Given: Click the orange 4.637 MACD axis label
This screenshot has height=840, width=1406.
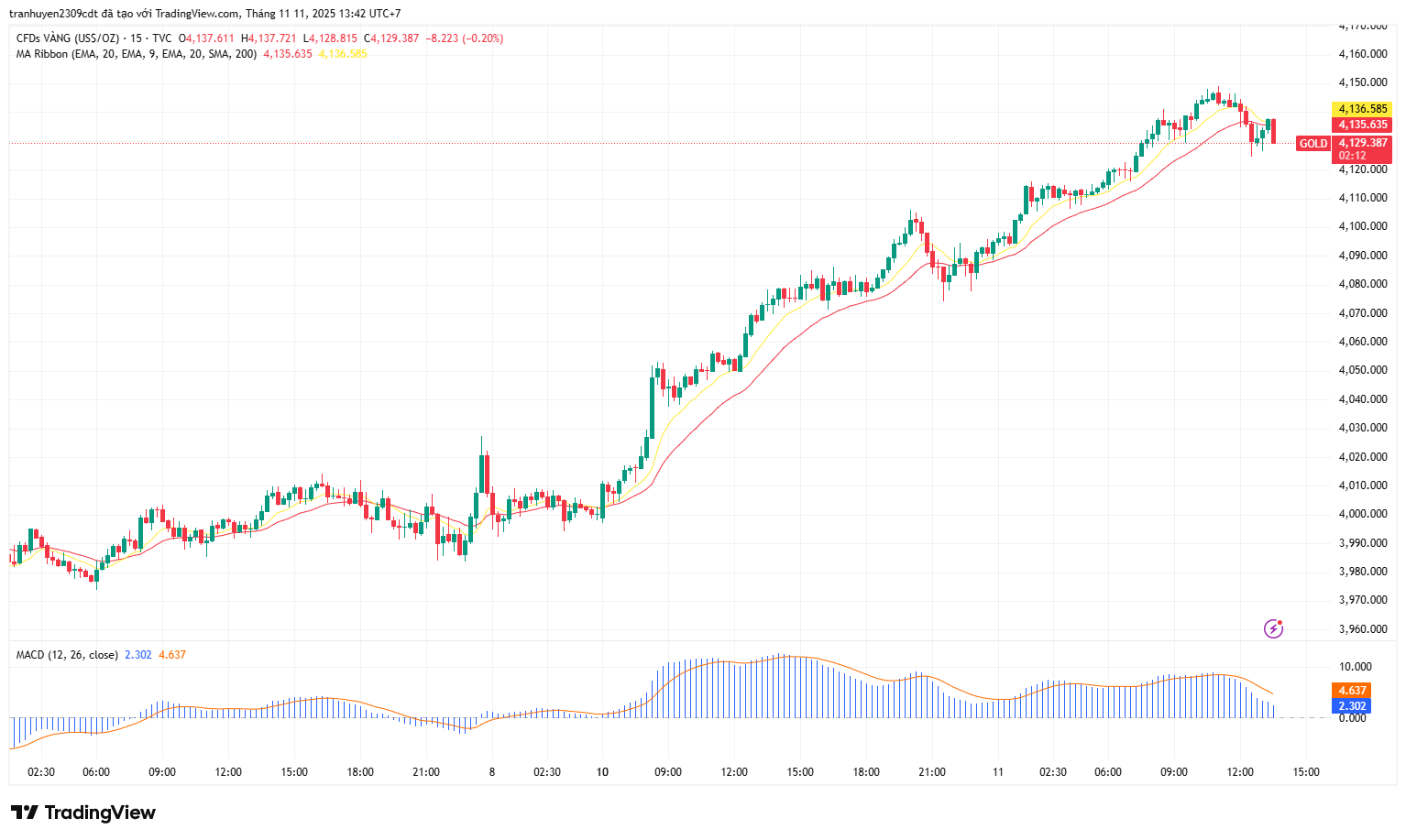Looking at the screenshot, I should (x=1352, y=691).
